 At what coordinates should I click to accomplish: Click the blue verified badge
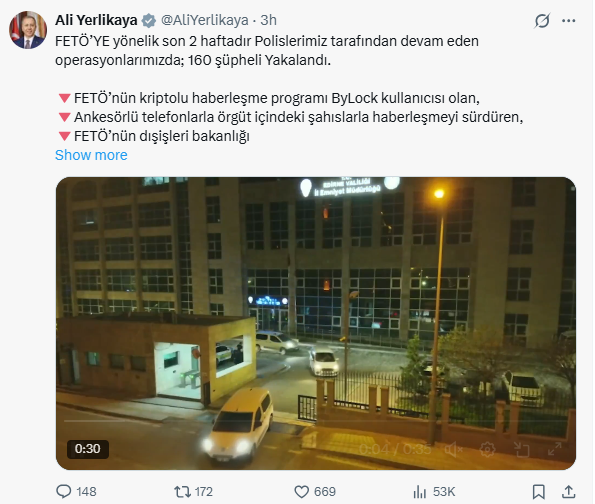148,20
